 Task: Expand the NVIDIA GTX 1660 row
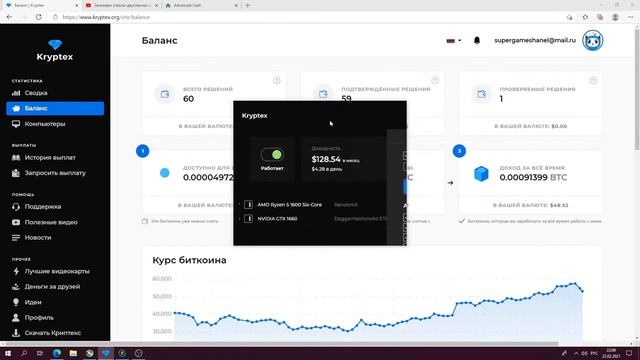pos(239,219)
